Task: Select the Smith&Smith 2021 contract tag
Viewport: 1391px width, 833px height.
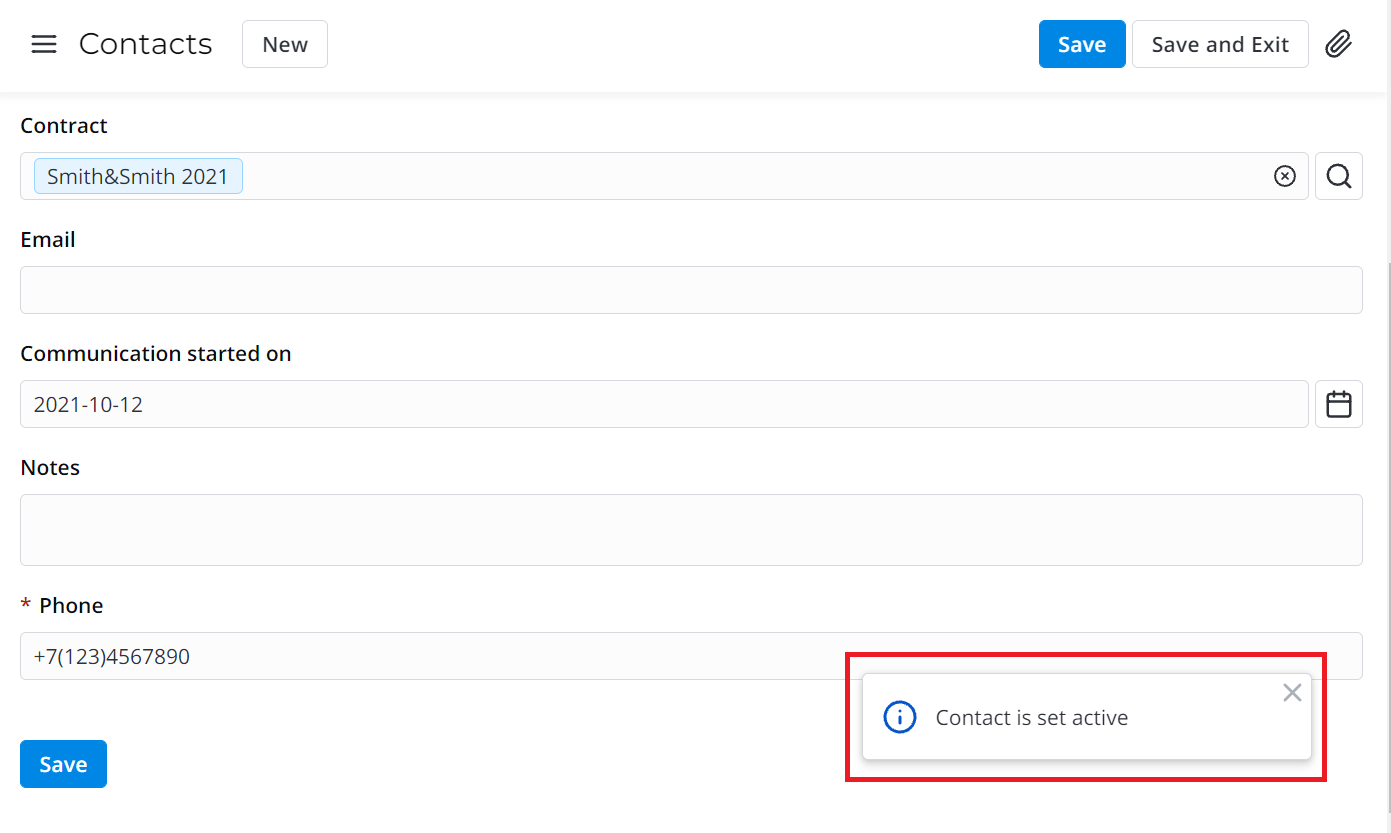Action: click(138, 176)
